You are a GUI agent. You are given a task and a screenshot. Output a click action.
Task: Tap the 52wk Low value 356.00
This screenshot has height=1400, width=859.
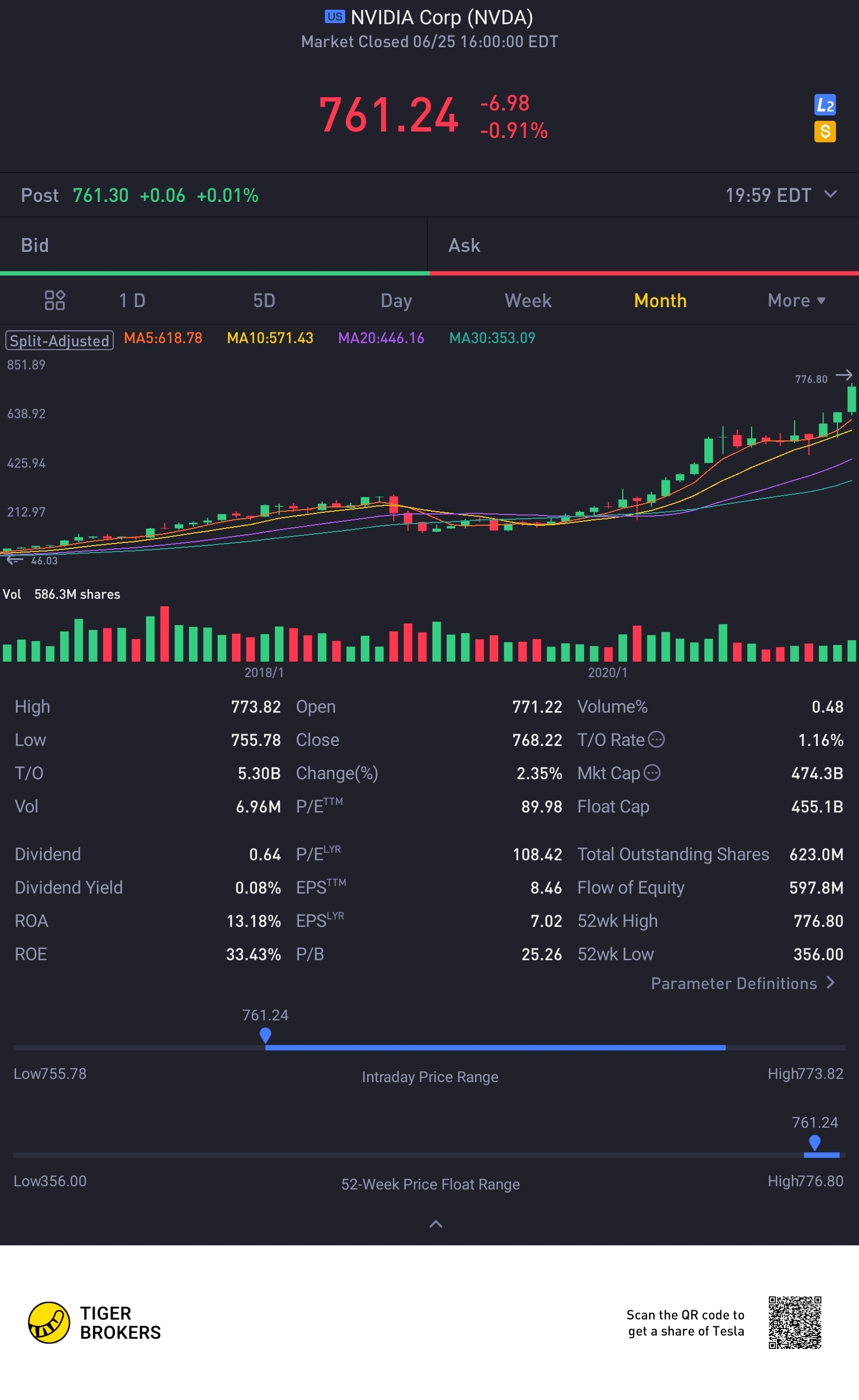point(818,954)
